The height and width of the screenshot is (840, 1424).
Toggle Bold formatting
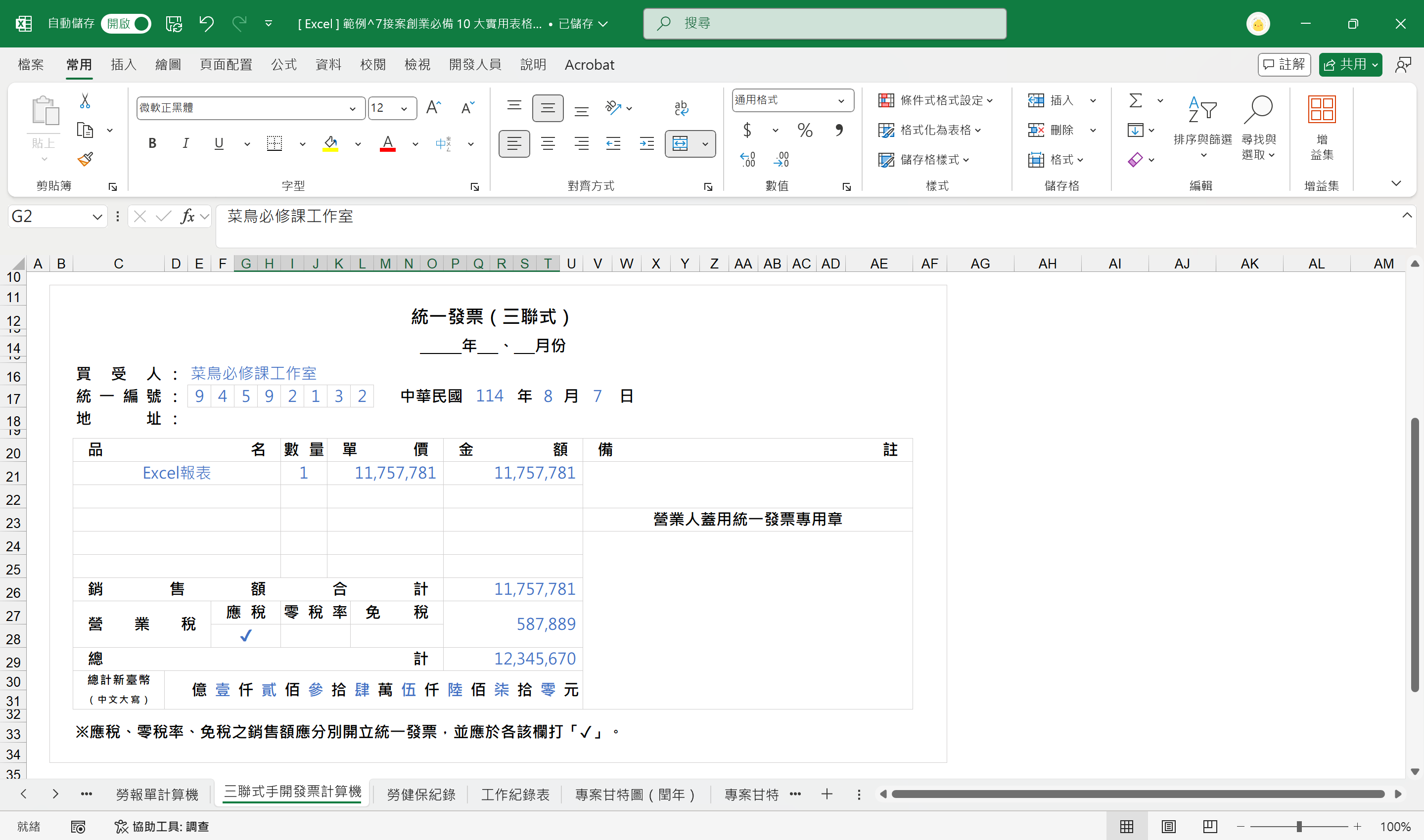[152, 144]
